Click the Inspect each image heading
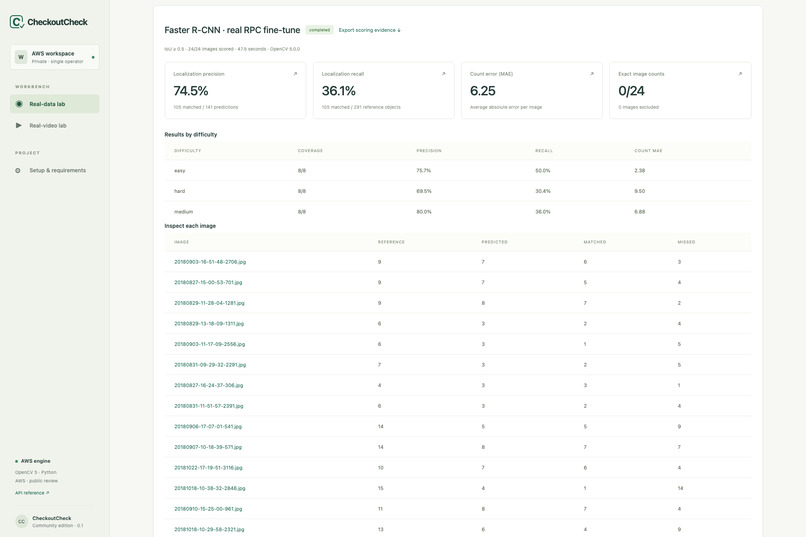The height and width of the screenshot is (537, 806). (190, 226)
